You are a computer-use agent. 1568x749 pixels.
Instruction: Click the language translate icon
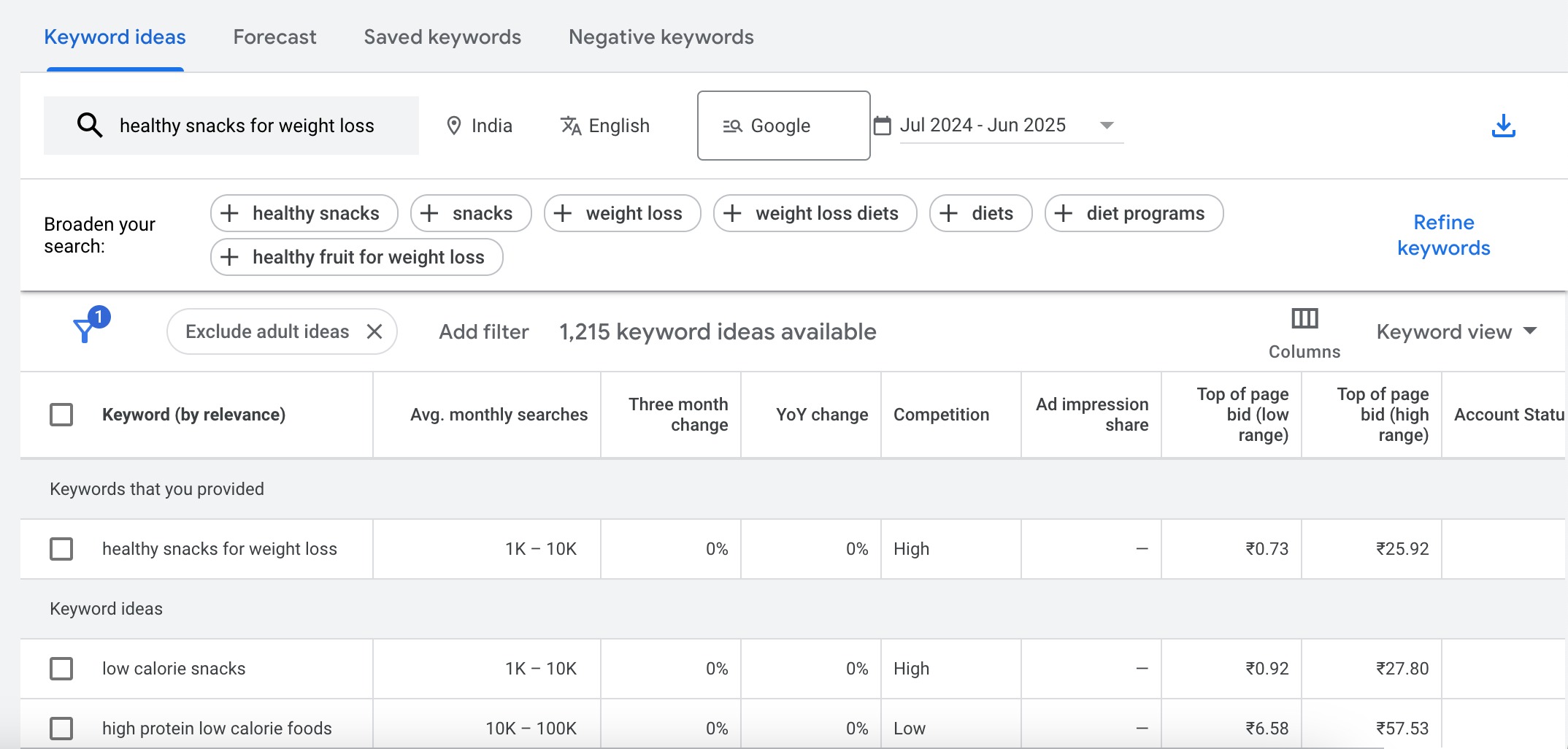click(570, 126)
